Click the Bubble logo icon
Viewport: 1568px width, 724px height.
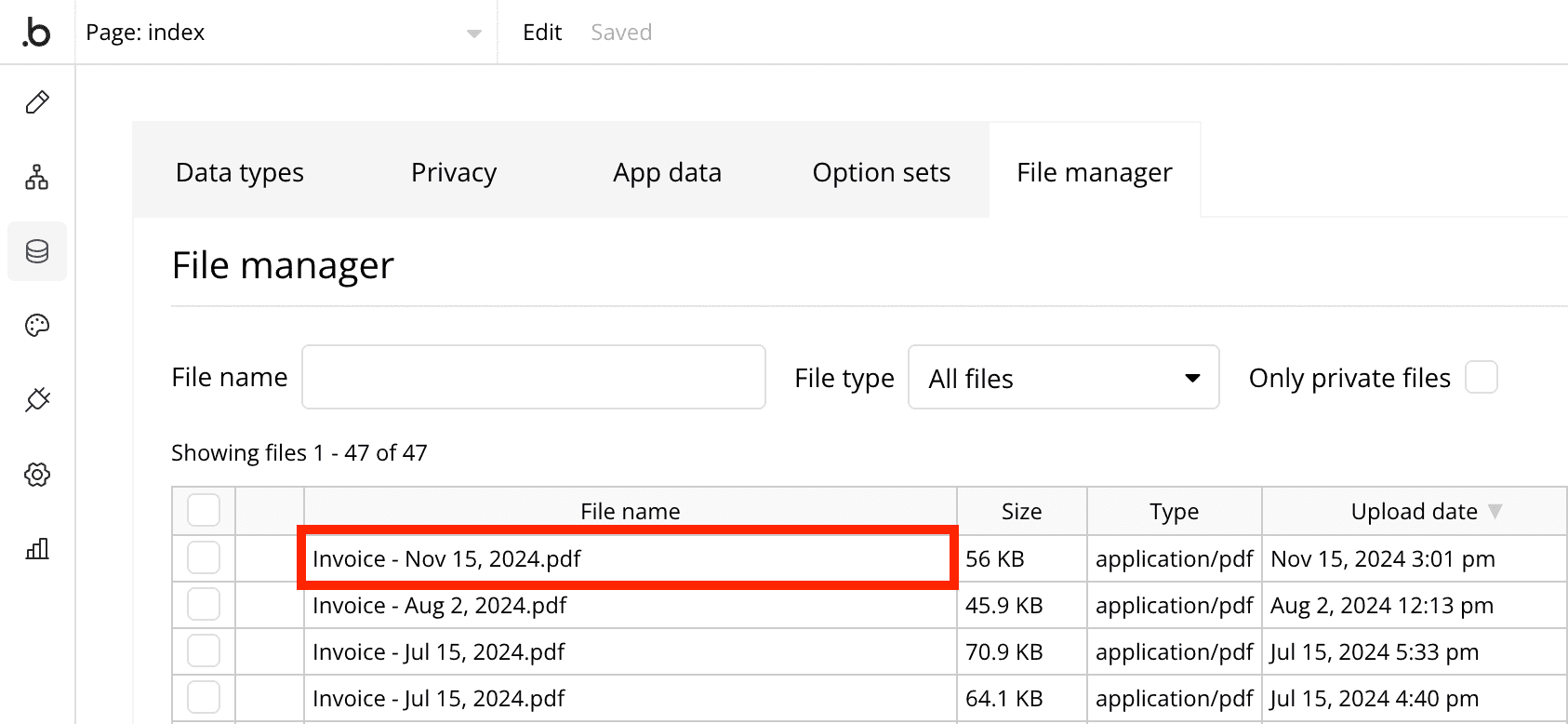[x=36, y=33]
